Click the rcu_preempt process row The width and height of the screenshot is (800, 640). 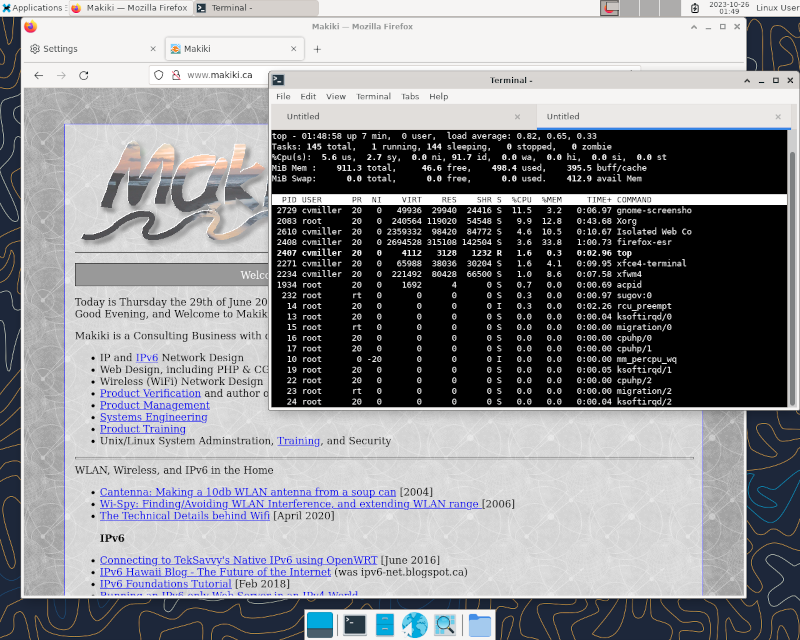coord(529,306)
